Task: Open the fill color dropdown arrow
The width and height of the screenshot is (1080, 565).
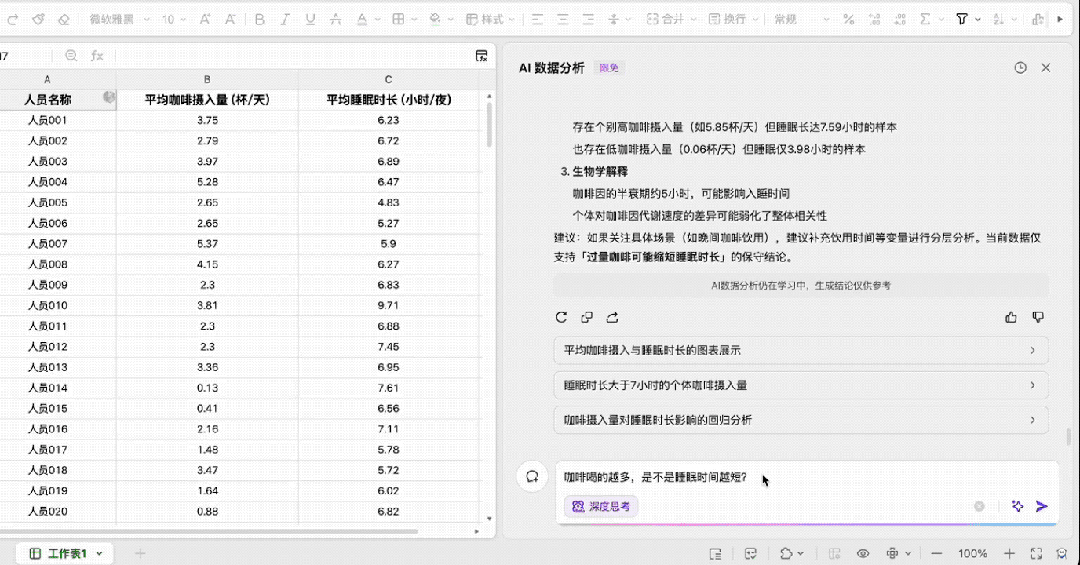Action: click(x=450, y=19)
